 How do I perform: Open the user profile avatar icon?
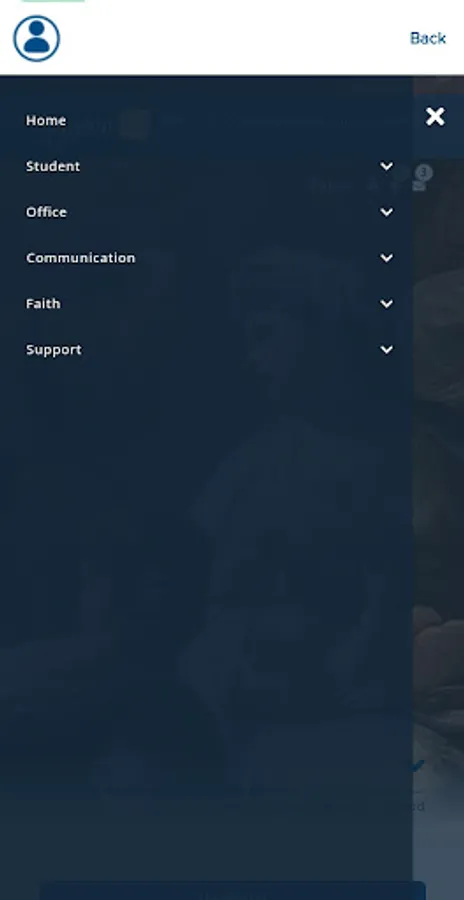click(x=37, y=38)
